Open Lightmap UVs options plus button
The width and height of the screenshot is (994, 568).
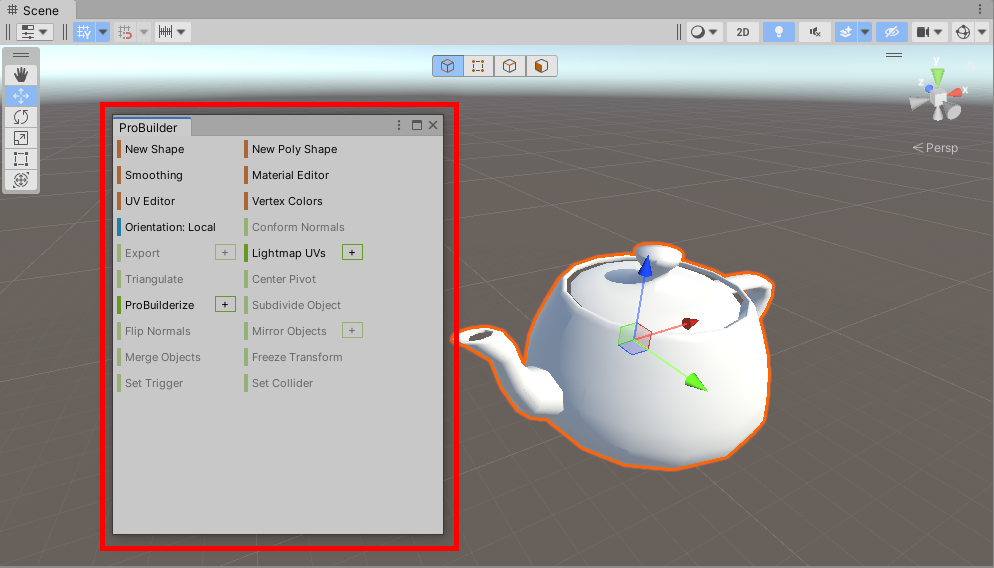click(352, 252)
